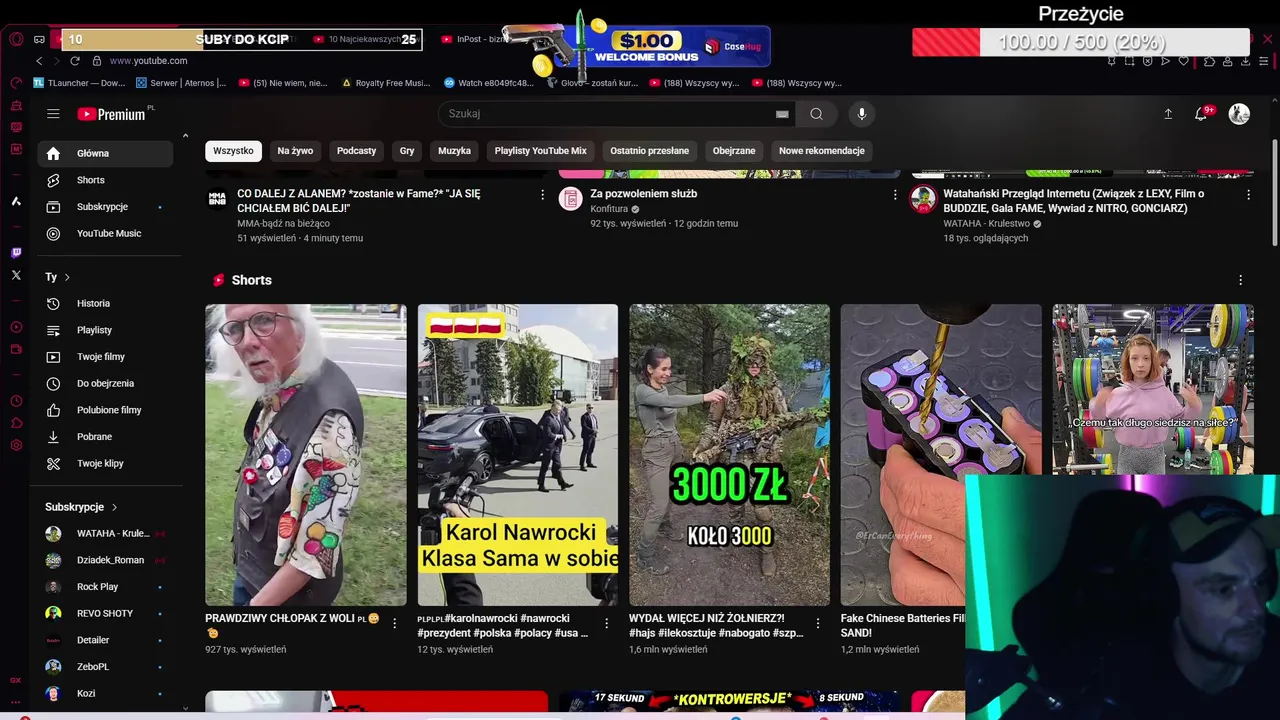Screen dimensions: 1280x720
Task: Click the Opera logo menu button
Action: point(16,39)
